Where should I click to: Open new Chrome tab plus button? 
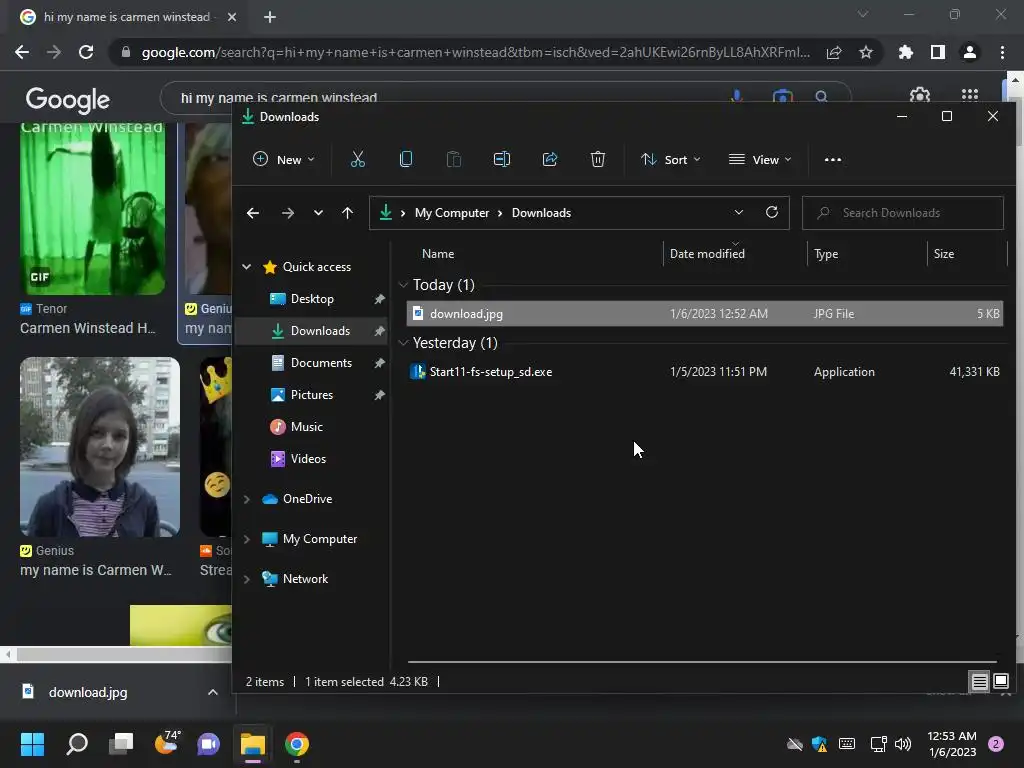pyautogui.click(x=270, y=17)
